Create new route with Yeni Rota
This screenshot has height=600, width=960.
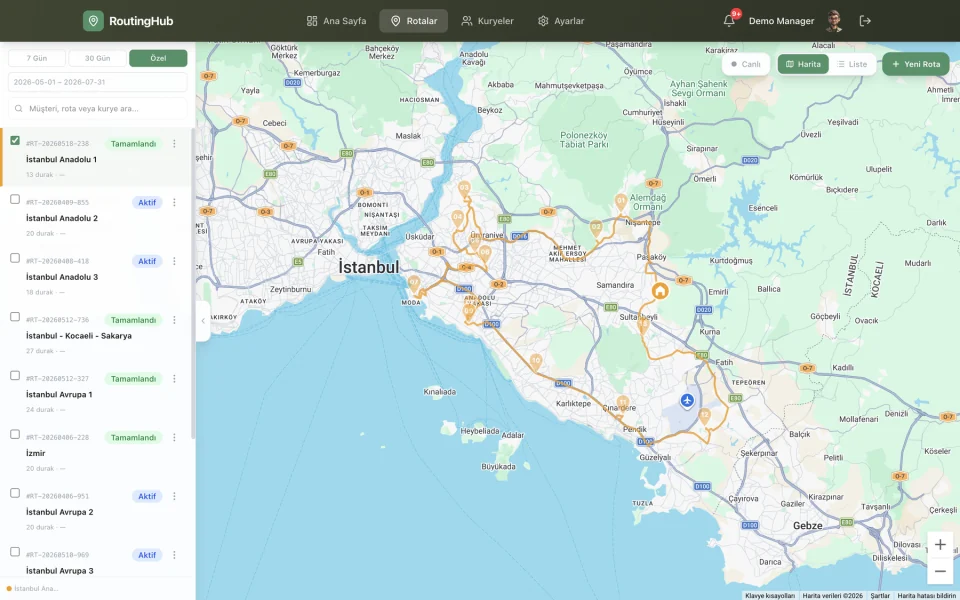(916, 64)
